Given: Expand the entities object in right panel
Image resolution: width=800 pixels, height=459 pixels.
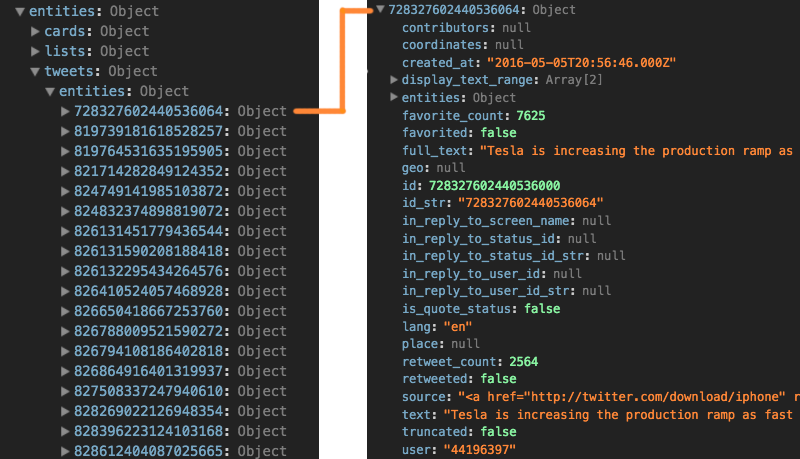Looking at the screenshot, I should click(394, 97).
